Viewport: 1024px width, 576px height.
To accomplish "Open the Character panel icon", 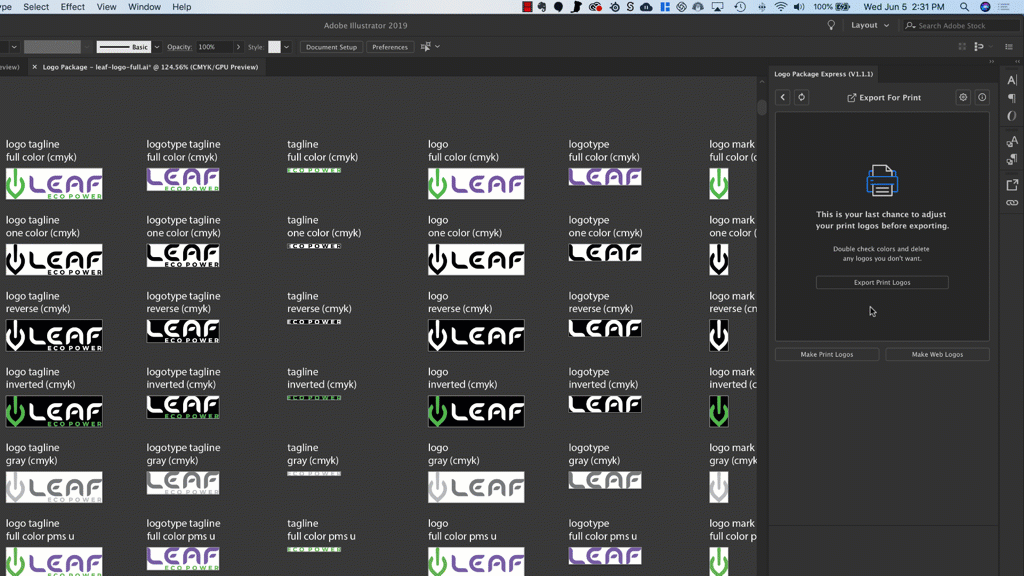I will (1012, 80).
